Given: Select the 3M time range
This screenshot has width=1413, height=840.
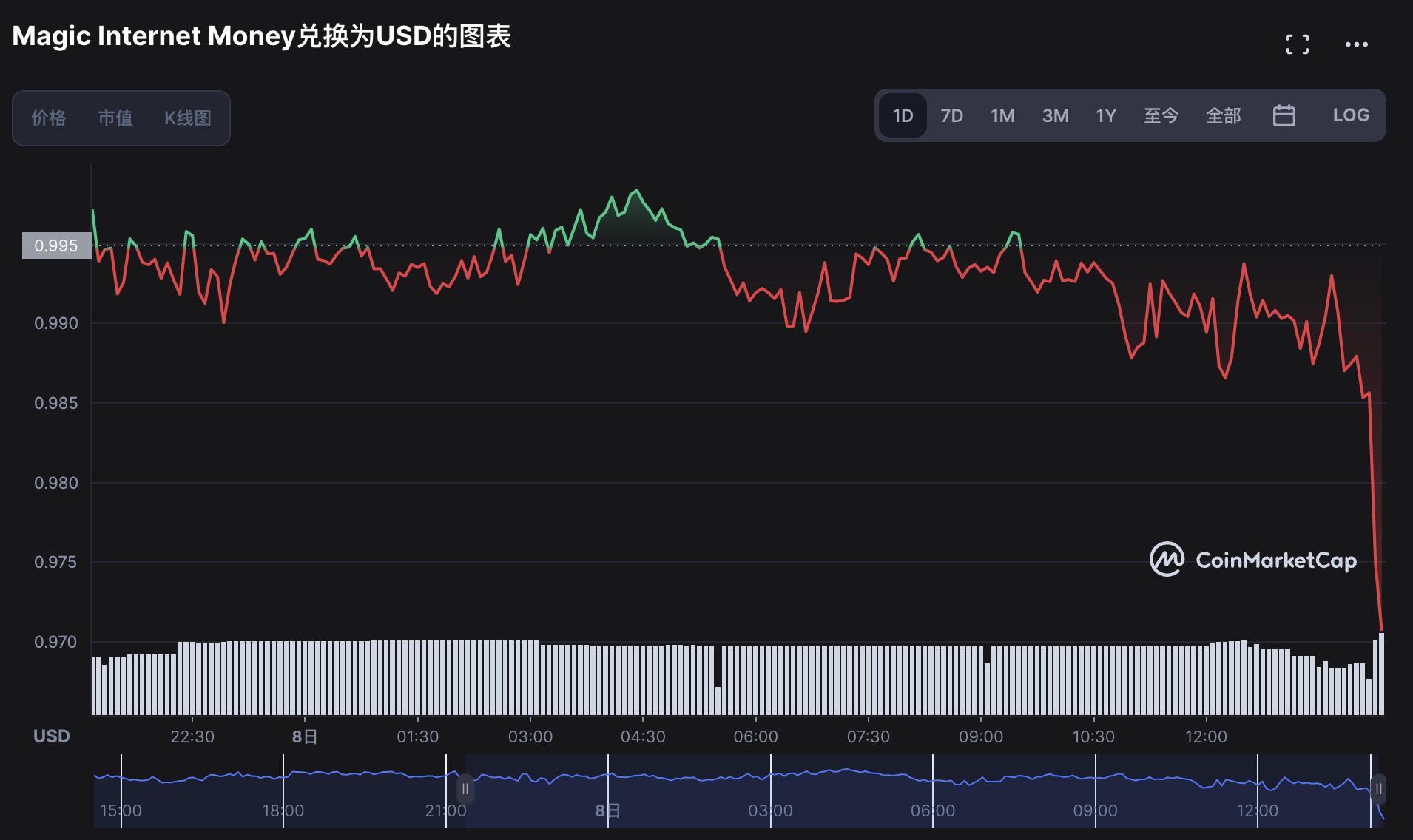Looking at the screenshot, I should click(1055, 115).
